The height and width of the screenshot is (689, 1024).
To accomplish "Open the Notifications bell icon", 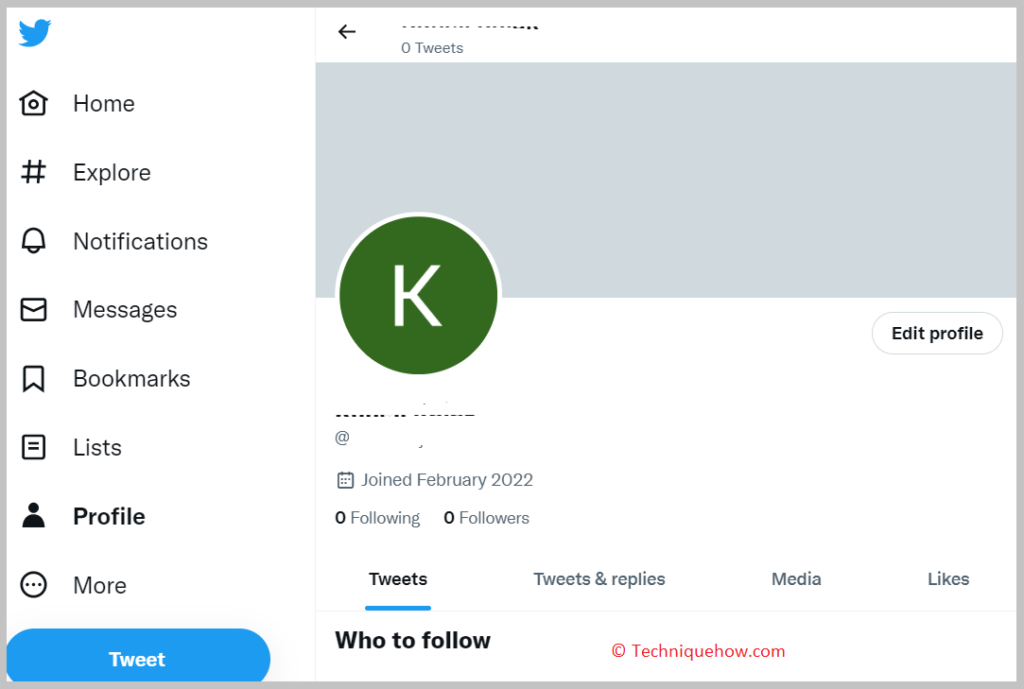I will (33, 241).
